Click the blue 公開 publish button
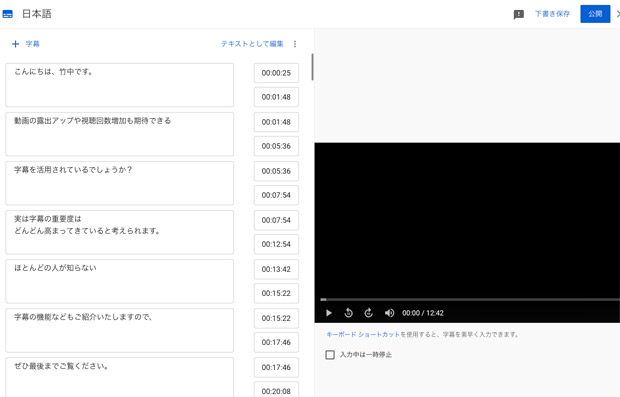The image size is (620, 397). (x=595, y=14)
